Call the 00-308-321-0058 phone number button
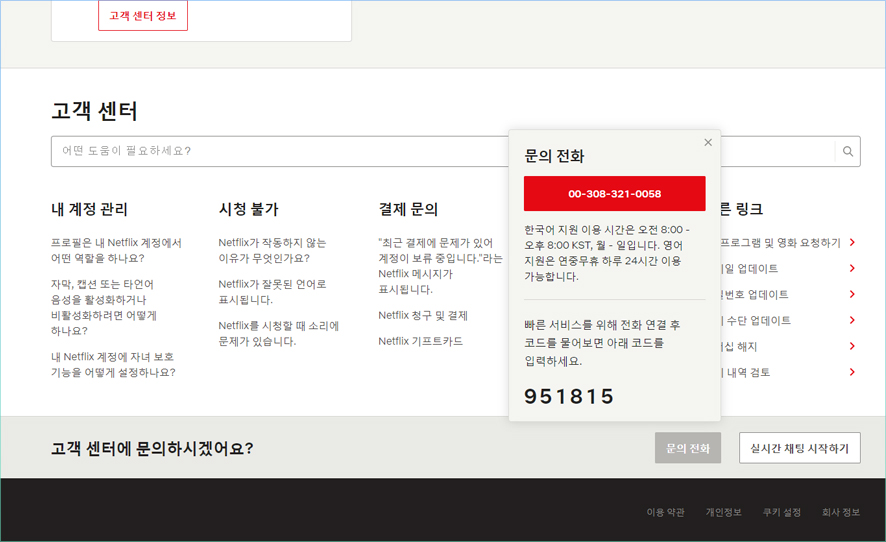 click(x=614, y=194)
